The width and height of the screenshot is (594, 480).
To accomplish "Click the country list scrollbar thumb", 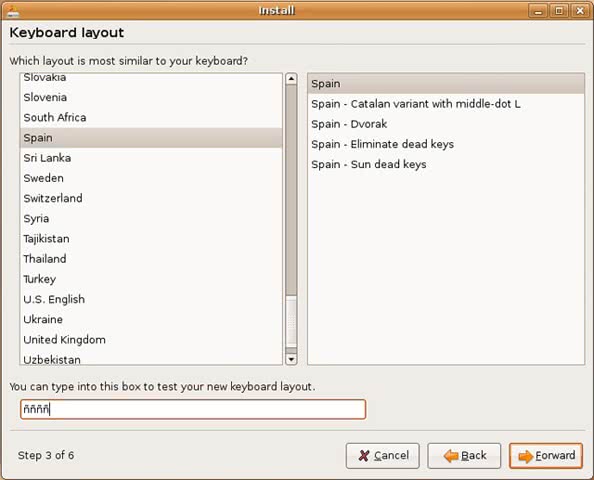I will click(291, 189).
